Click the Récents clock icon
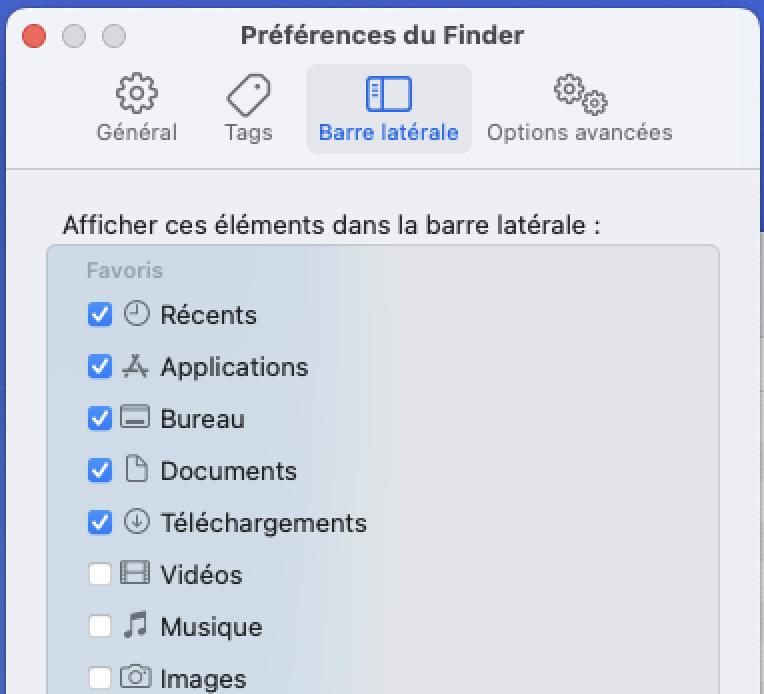Screen dimensions: 764x694 (x=135, y=314)
